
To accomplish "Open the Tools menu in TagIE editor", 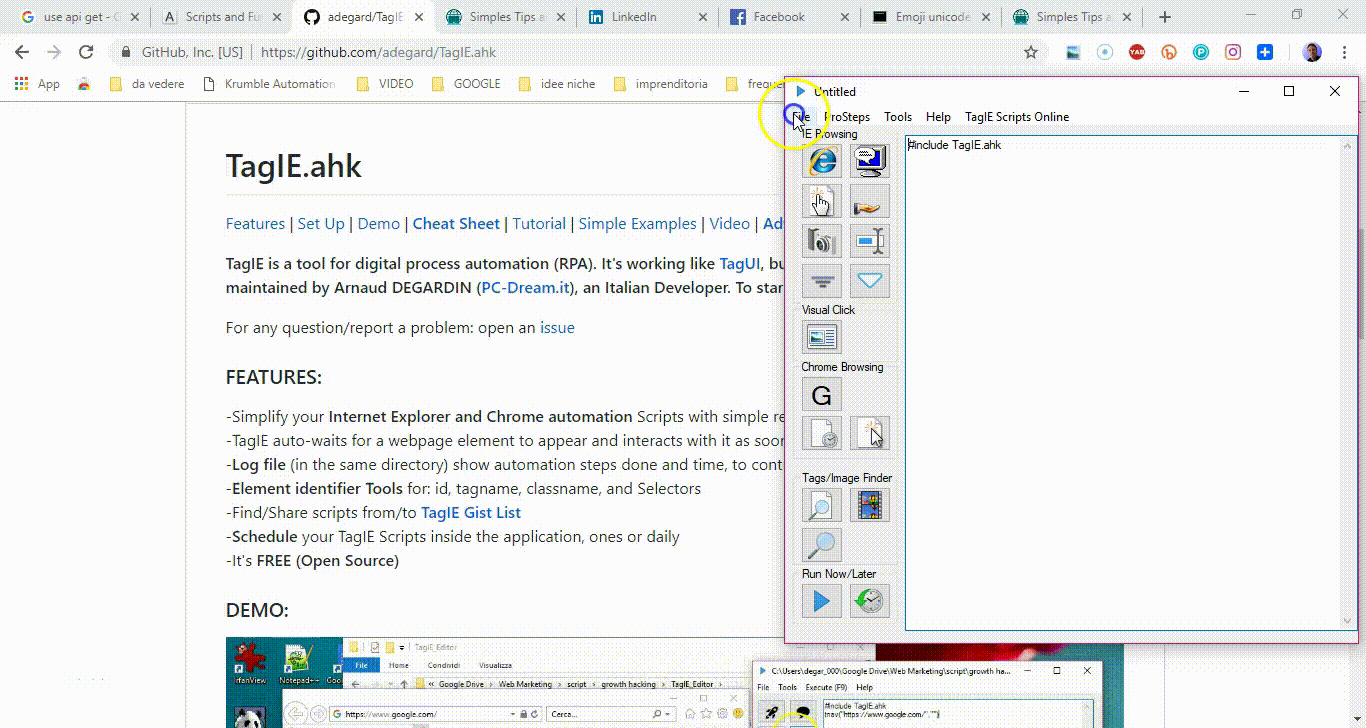I will 898,117.
